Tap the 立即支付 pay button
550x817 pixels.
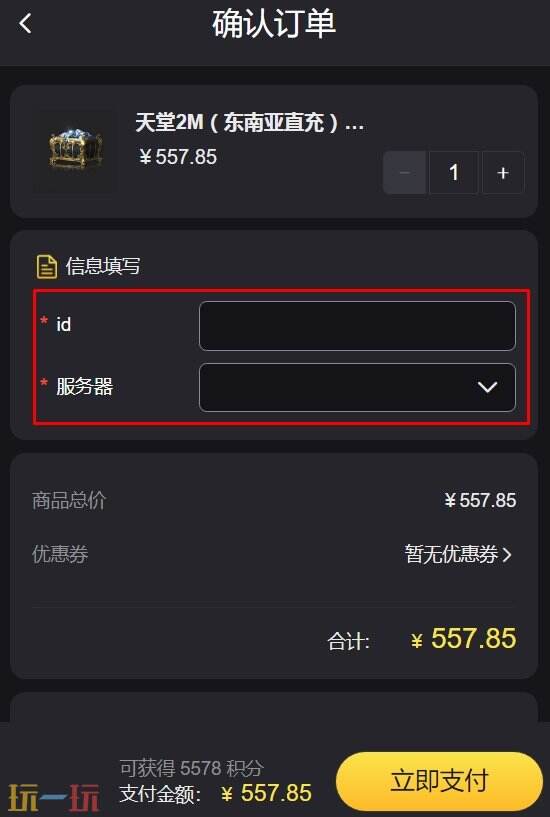click(x=440, y=781)
